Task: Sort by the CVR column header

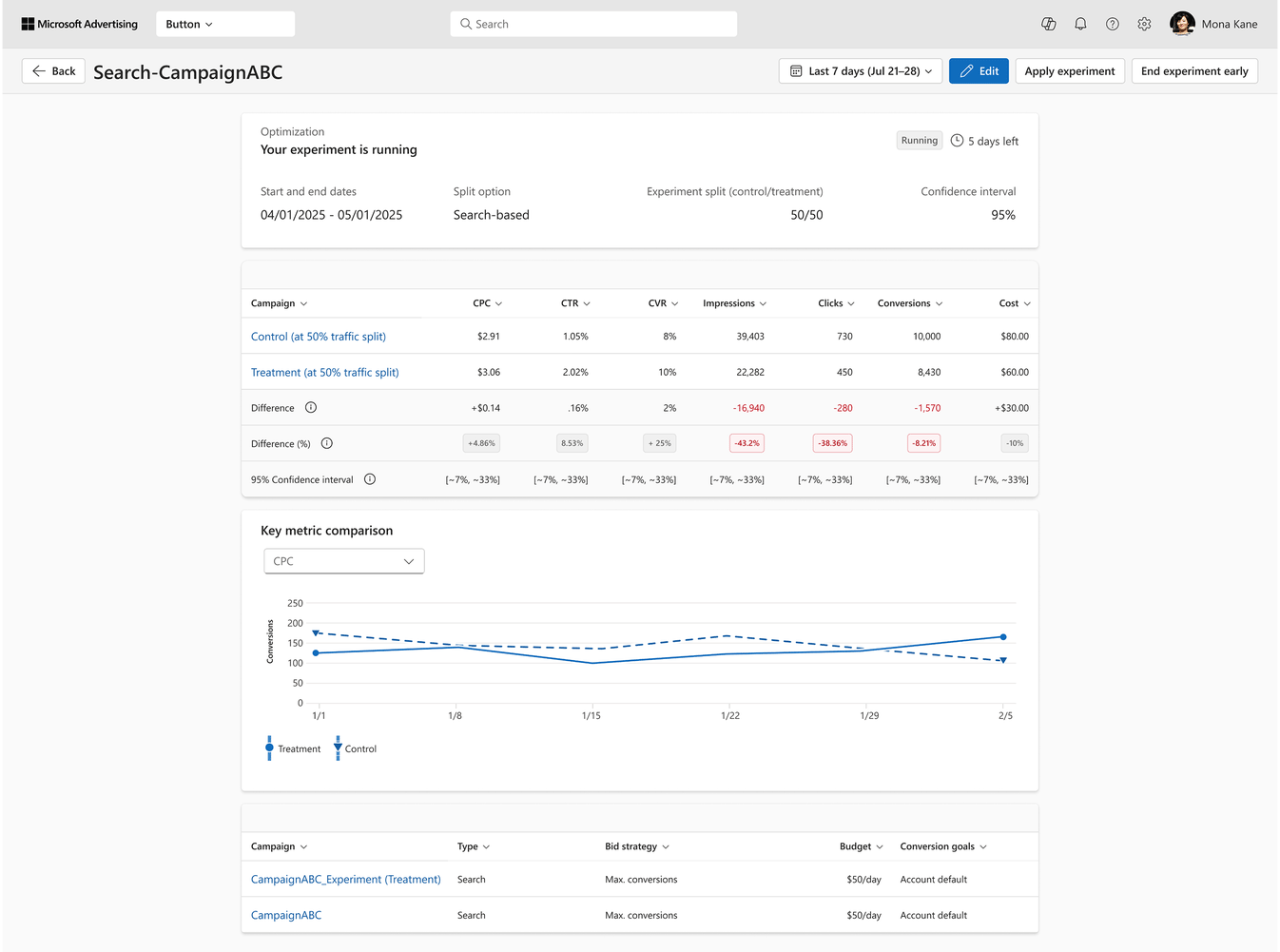Action: pyautogui.click(x=663, y=303)
